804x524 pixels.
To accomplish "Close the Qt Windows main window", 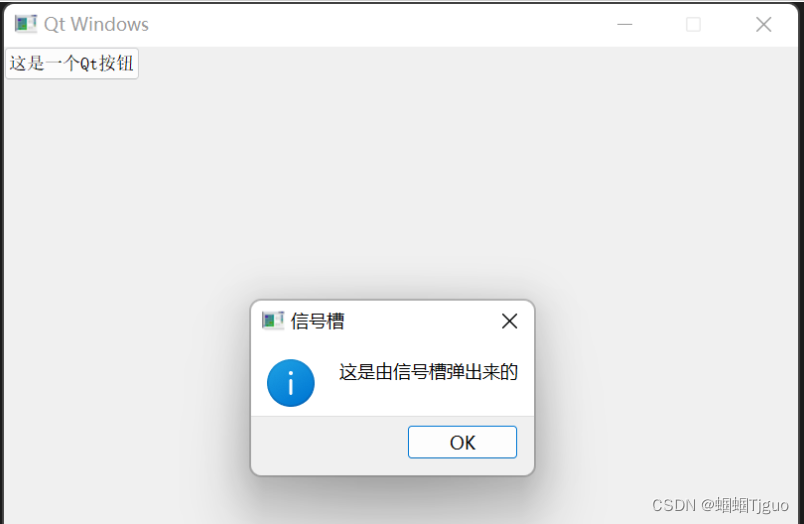I will [x=763, y=24].
